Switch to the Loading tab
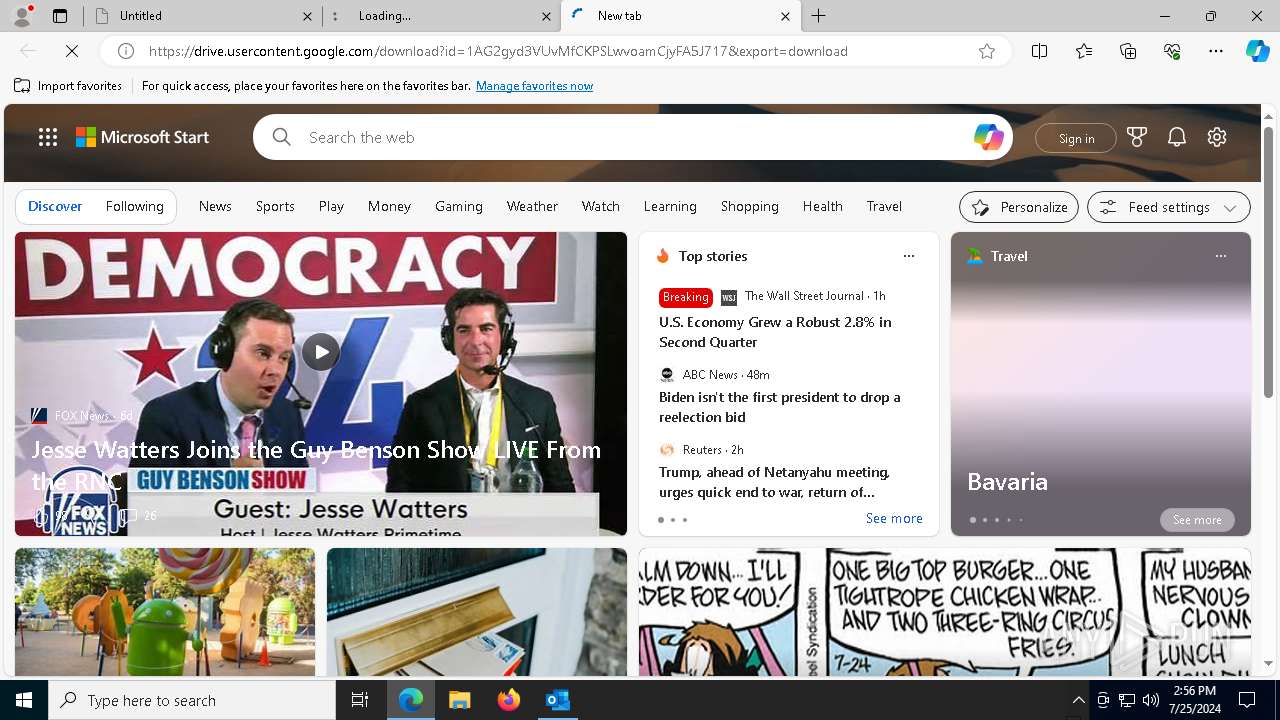The width and height of the screenshot is (1280, 720). (440, 16)
